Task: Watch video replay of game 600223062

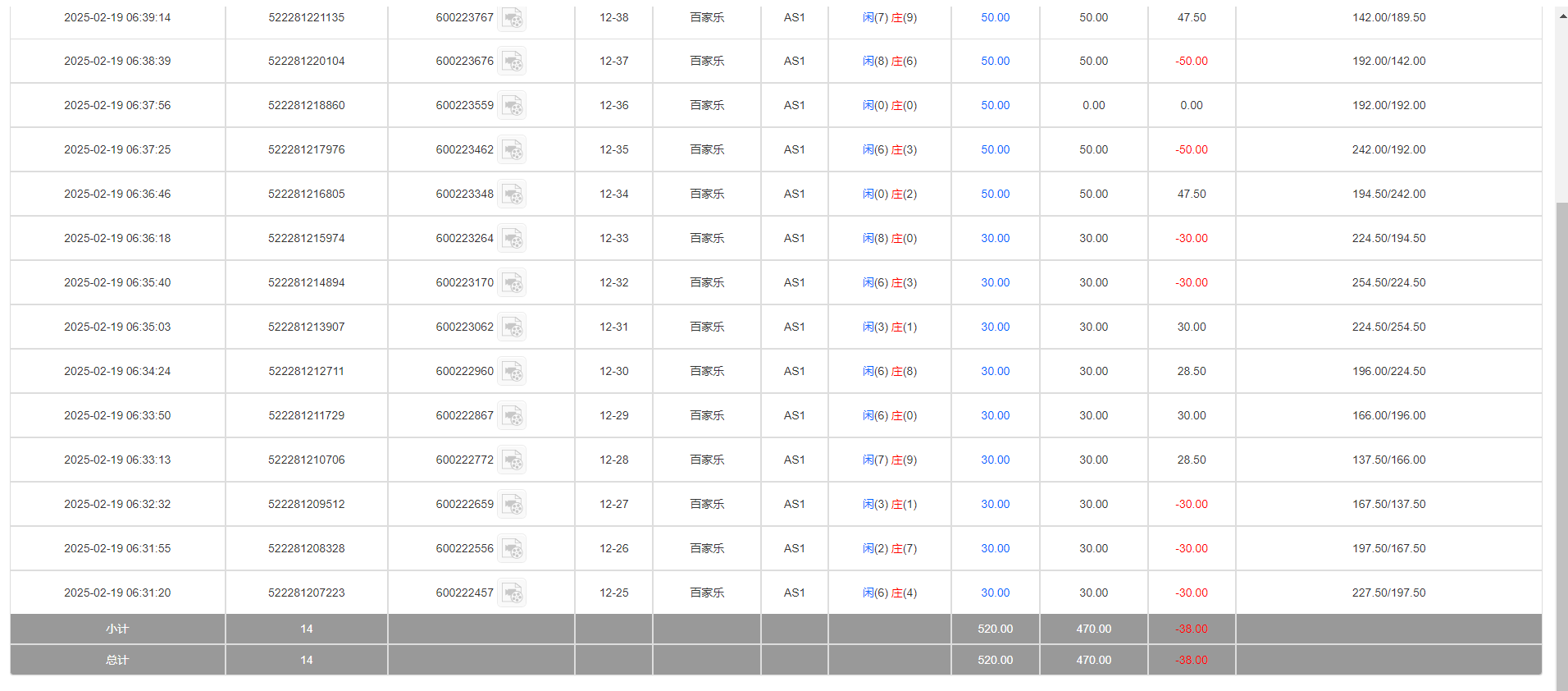Action: pos(512,327)
